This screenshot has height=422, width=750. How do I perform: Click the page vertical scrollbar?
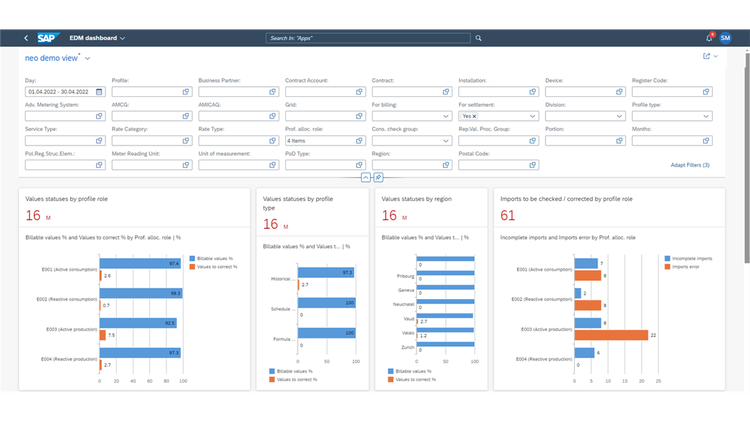(747, 158)
